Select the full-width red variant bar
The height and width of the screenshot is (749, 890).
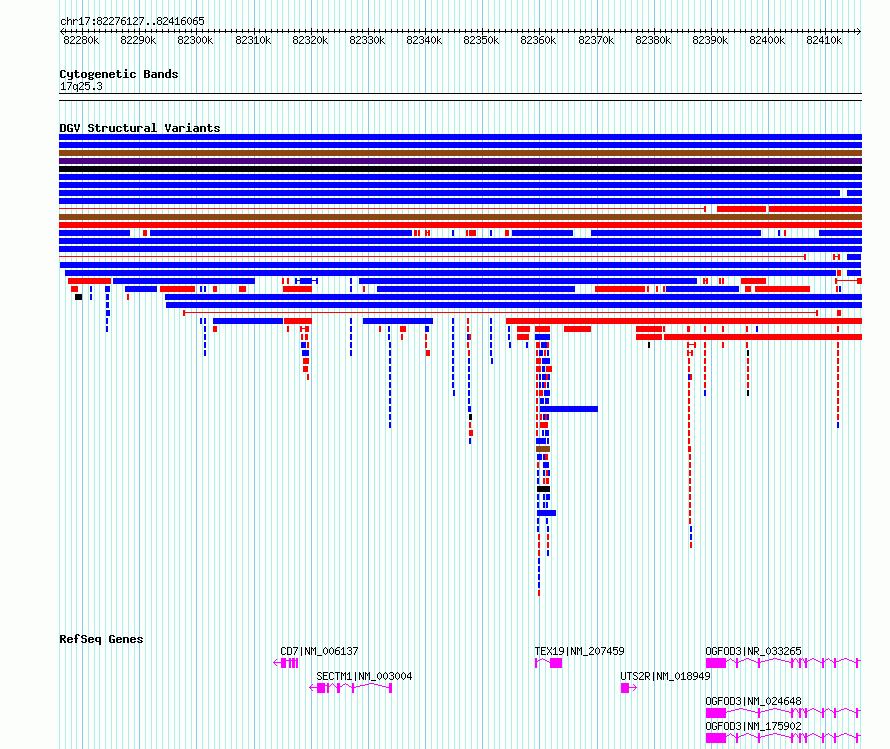tap(460, 225)
